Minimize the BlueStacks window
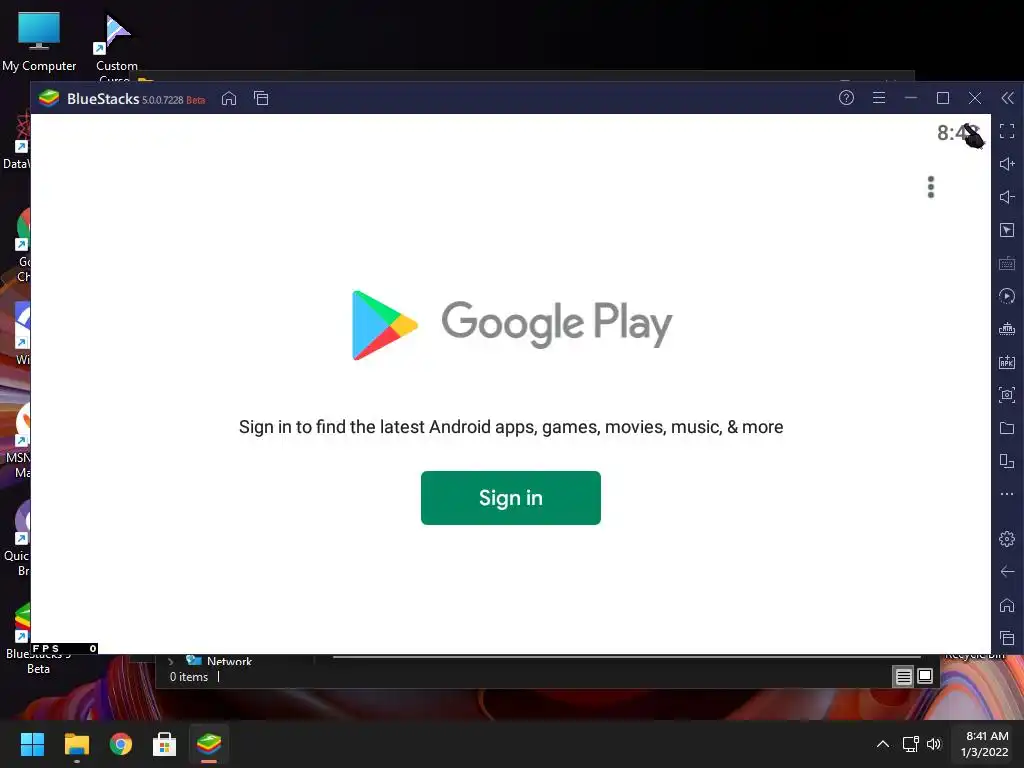This screenshot has width=1024, height=768. coord(911,98)
